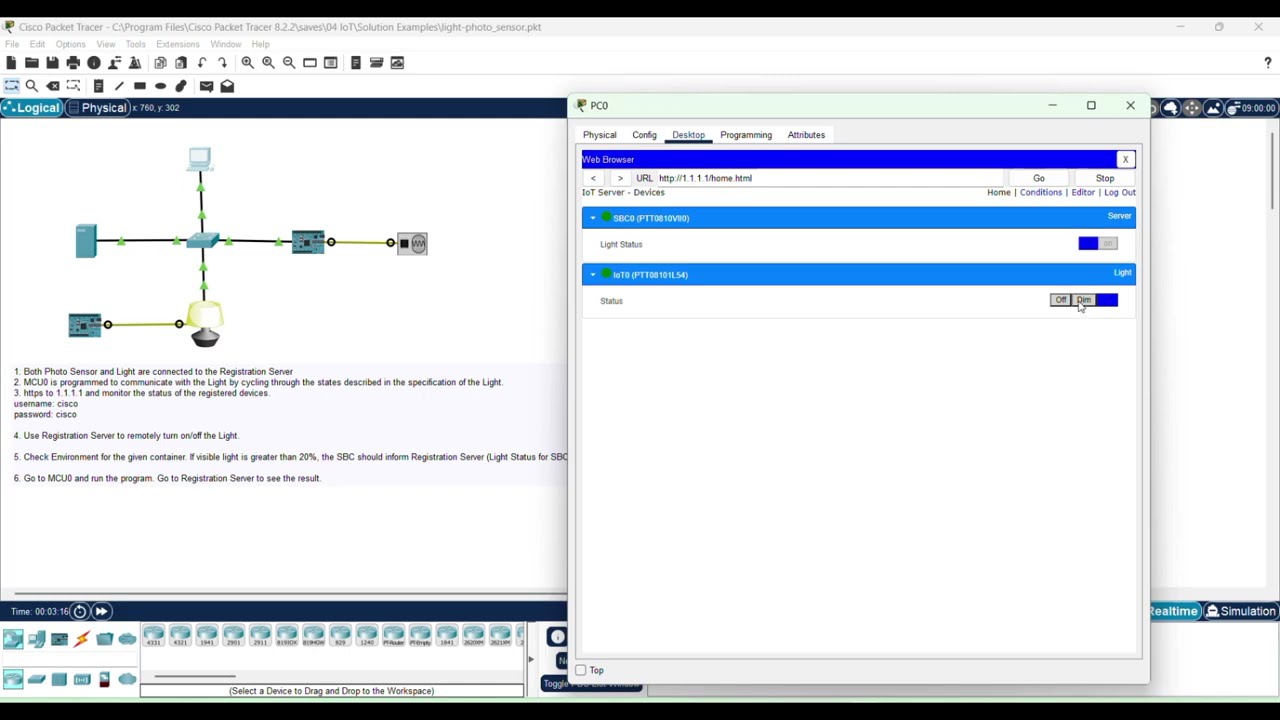Select the Connections lightning-bolt category

coord(82,639)
